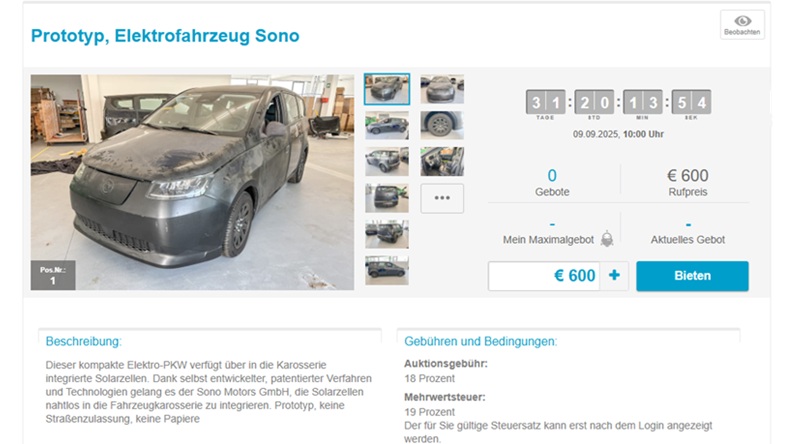Select the top-right front-view thumbnail

point(442,89)
